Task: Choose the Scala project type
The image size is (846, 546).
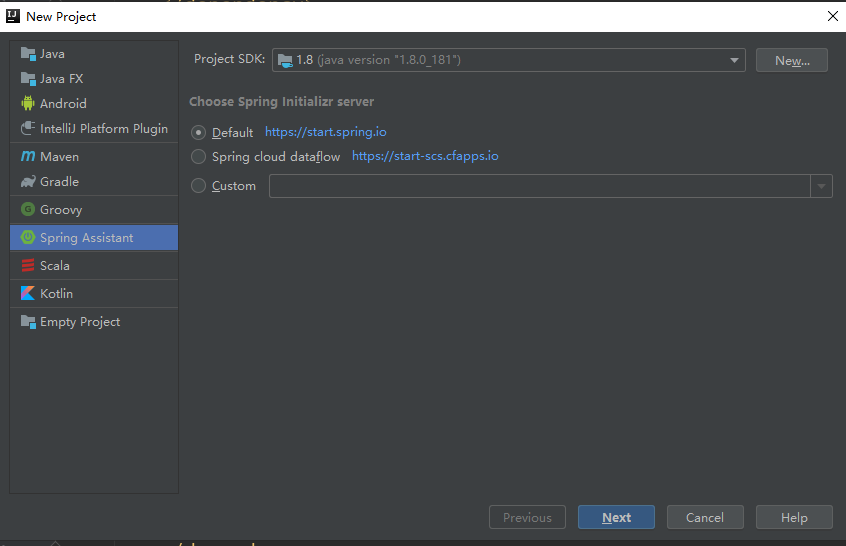Action: [94, 265]
